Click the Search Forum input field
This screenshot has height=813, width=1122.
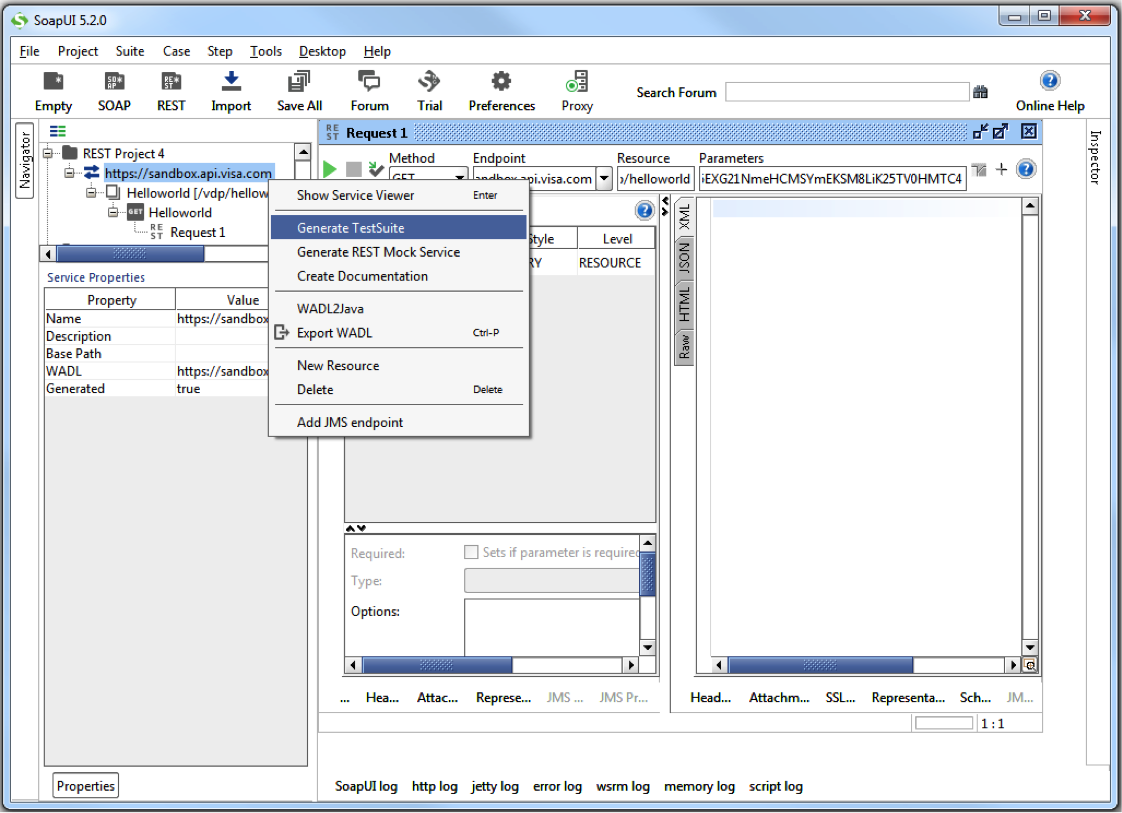pos(846,92)
